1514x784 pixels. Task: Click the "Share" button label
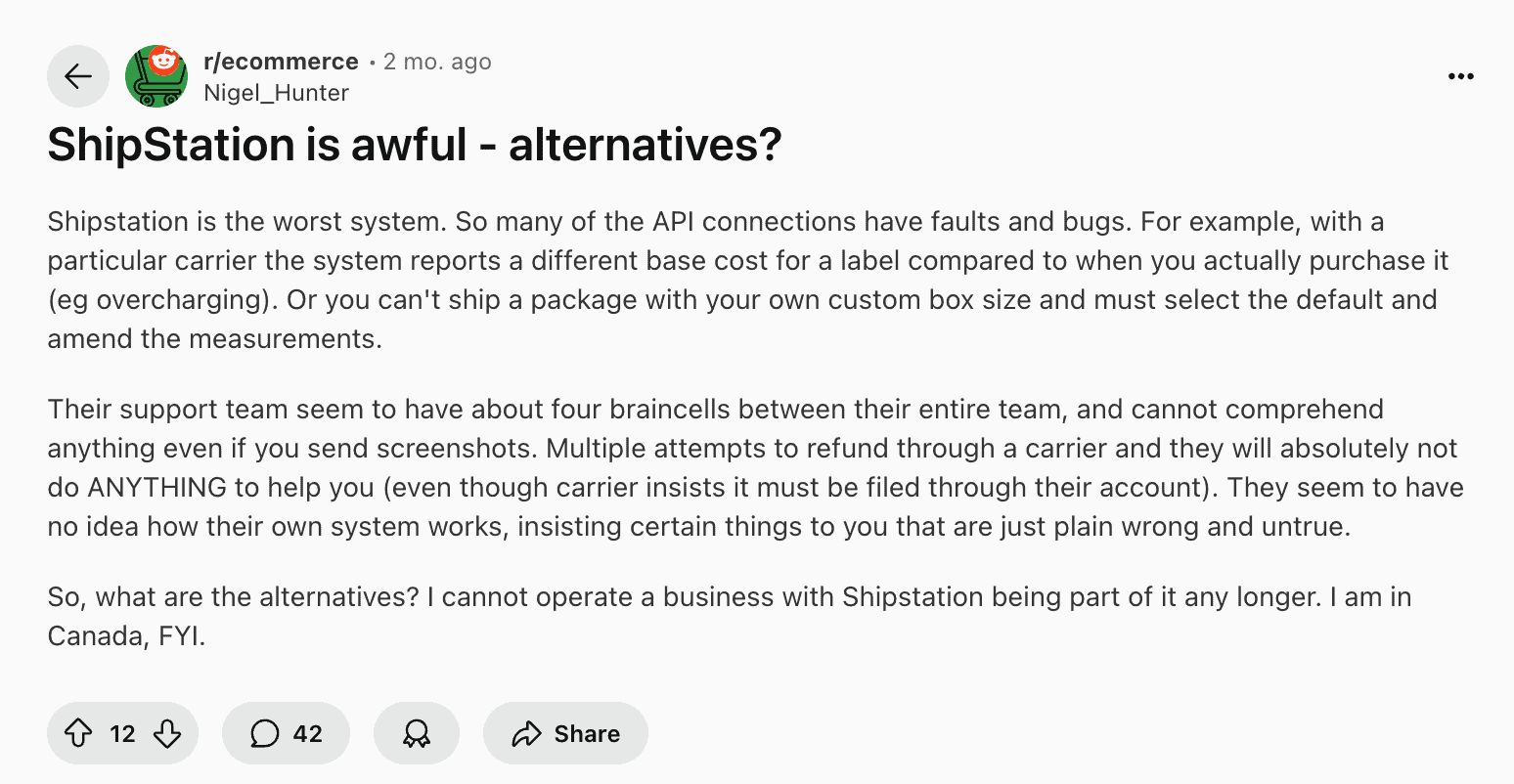587,733
